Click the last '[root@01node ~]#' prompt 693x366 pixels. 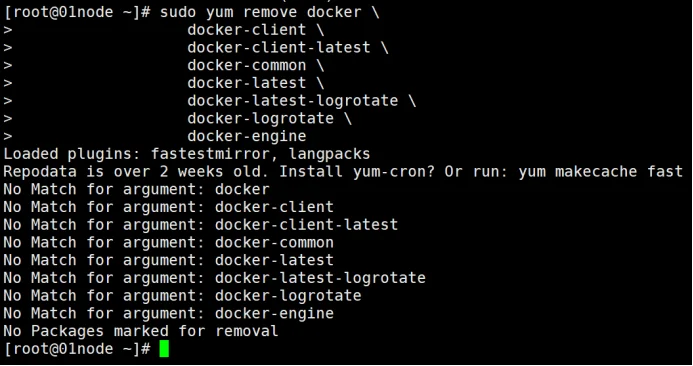click(x=77, y=348)
